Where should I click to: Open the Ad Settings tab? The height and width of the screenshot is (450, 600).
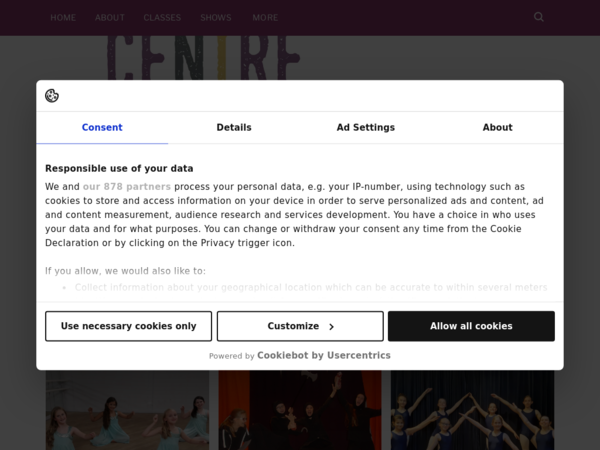(366, 128)
